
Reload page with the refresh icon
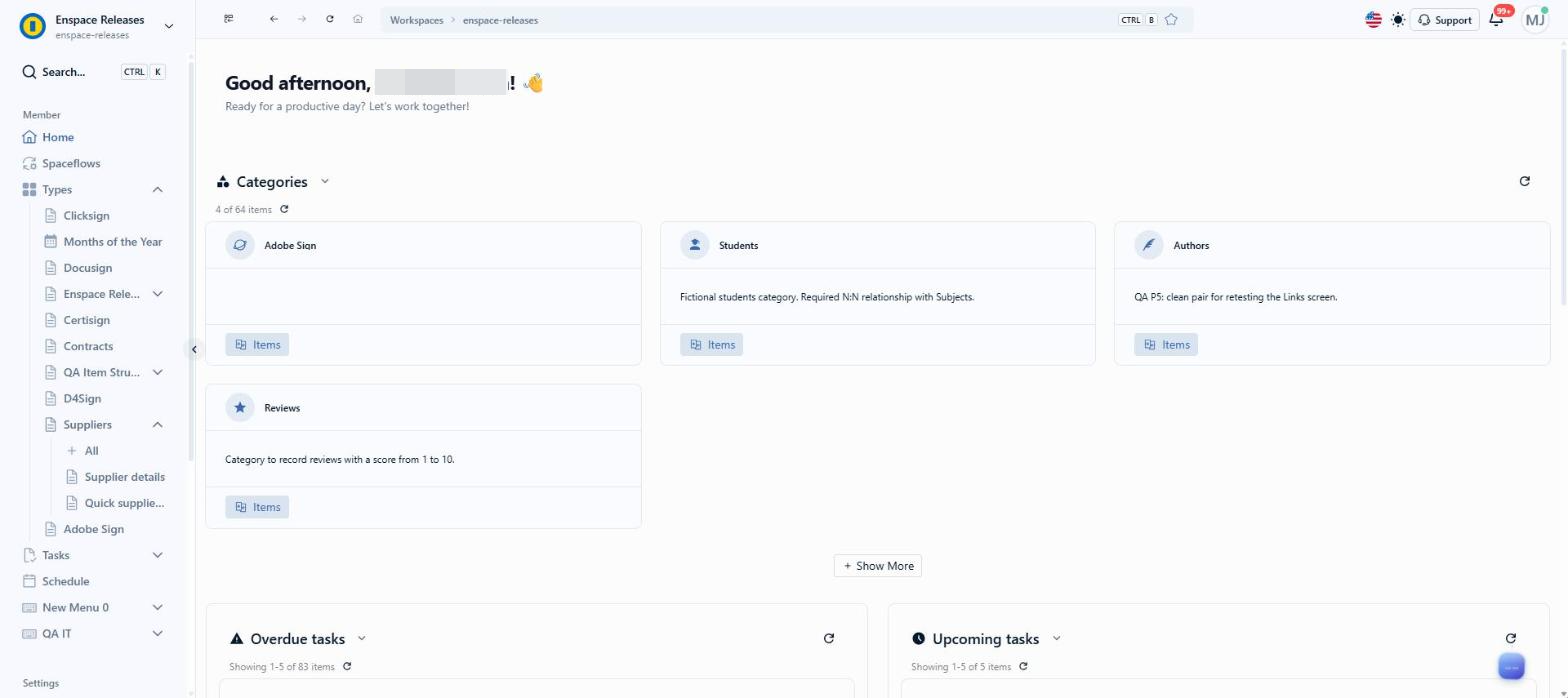pyautogui.click(x=329, y=19)
